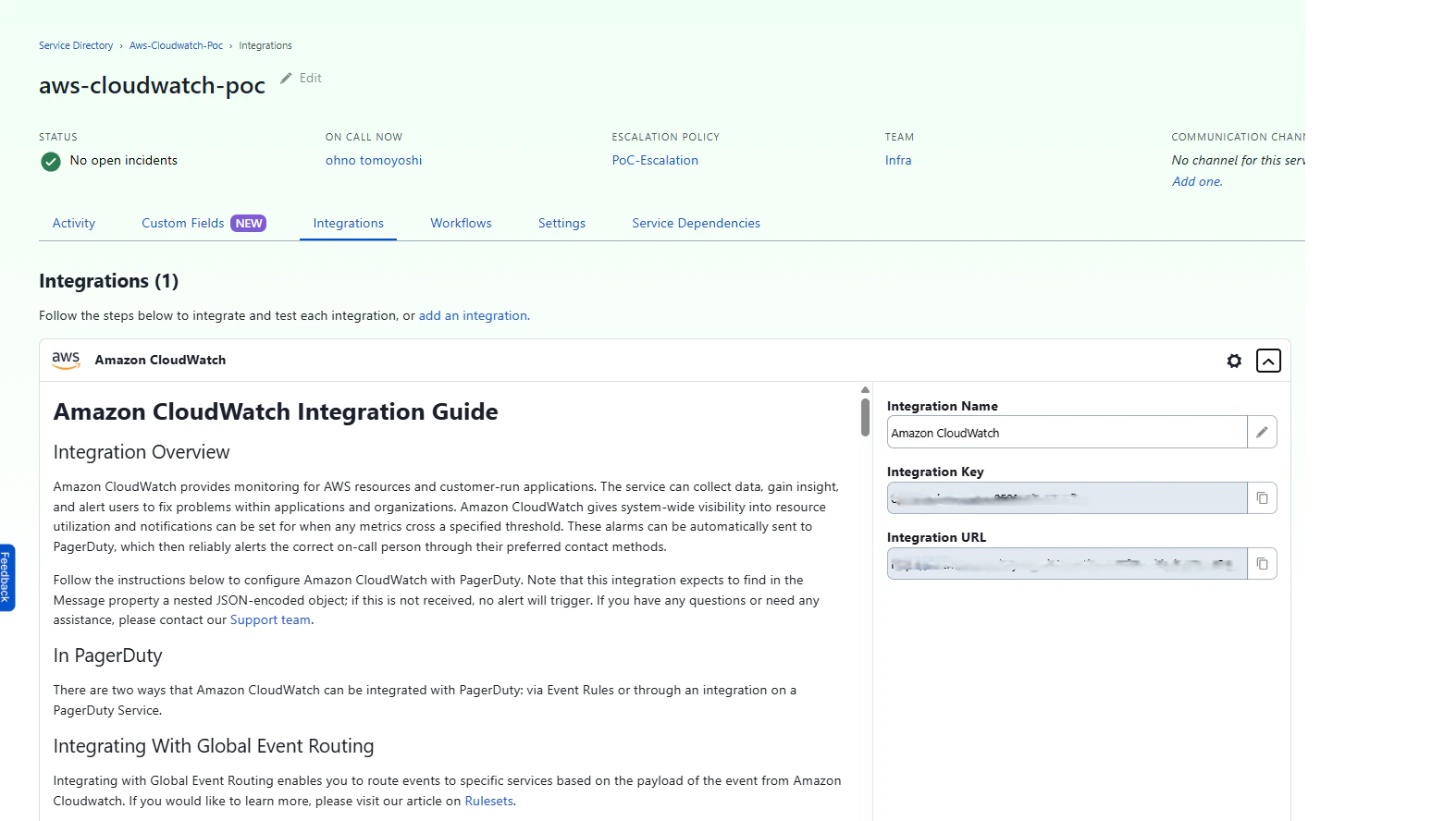
Task: Click the pencil icon to rename integration
Action: point(1262,432)
